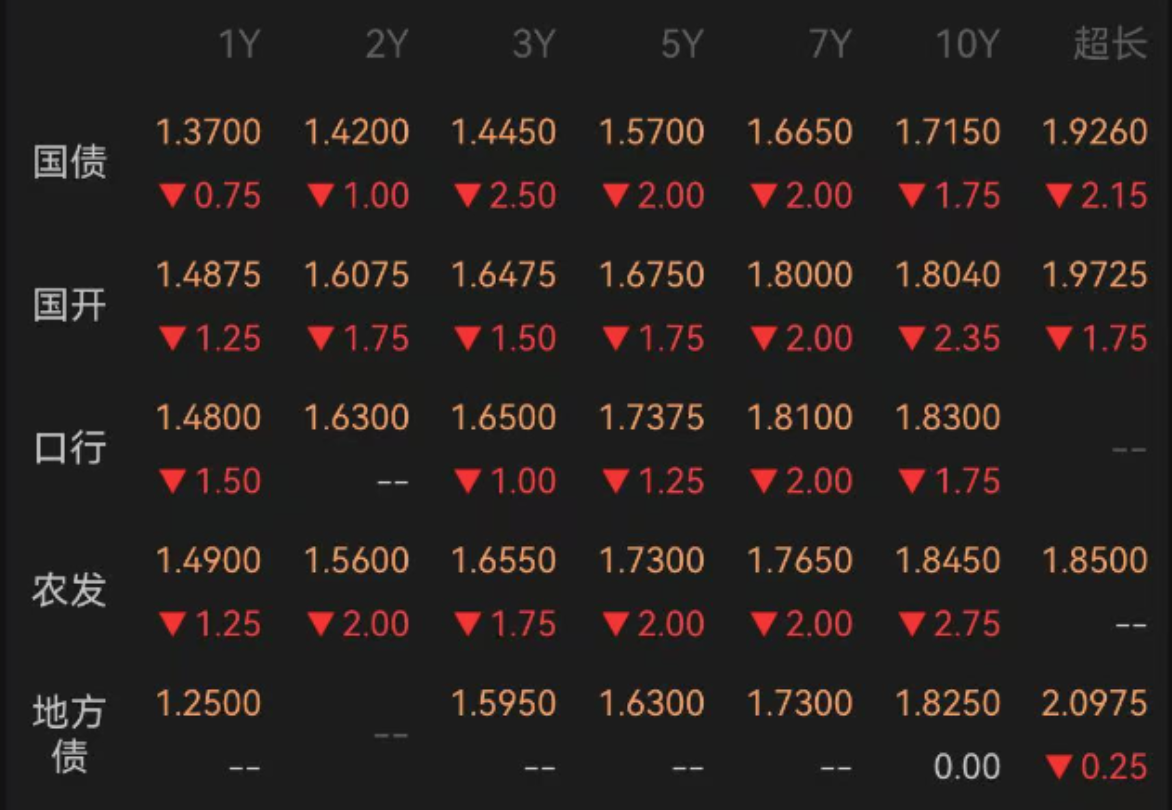This screenshot has width=1172, height=810.
Task: Open the 农发 bond row label
Action: click(x=70, y=590)
